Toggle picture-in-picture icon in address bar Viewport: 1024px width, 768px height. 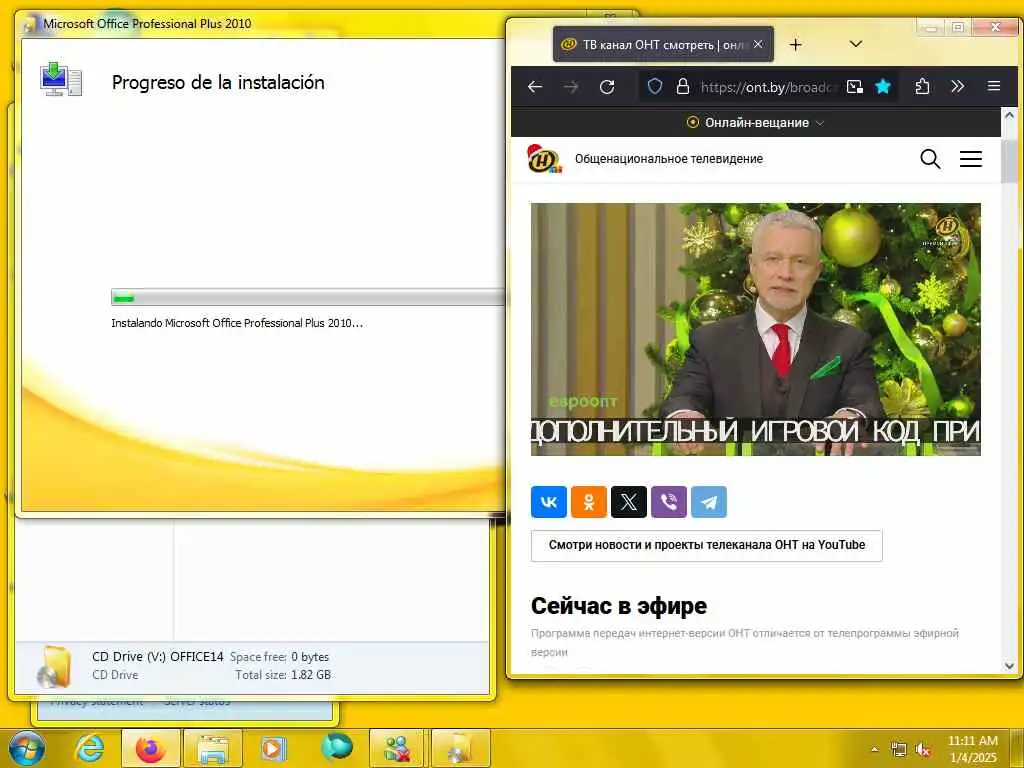click(x=854, y=86)
